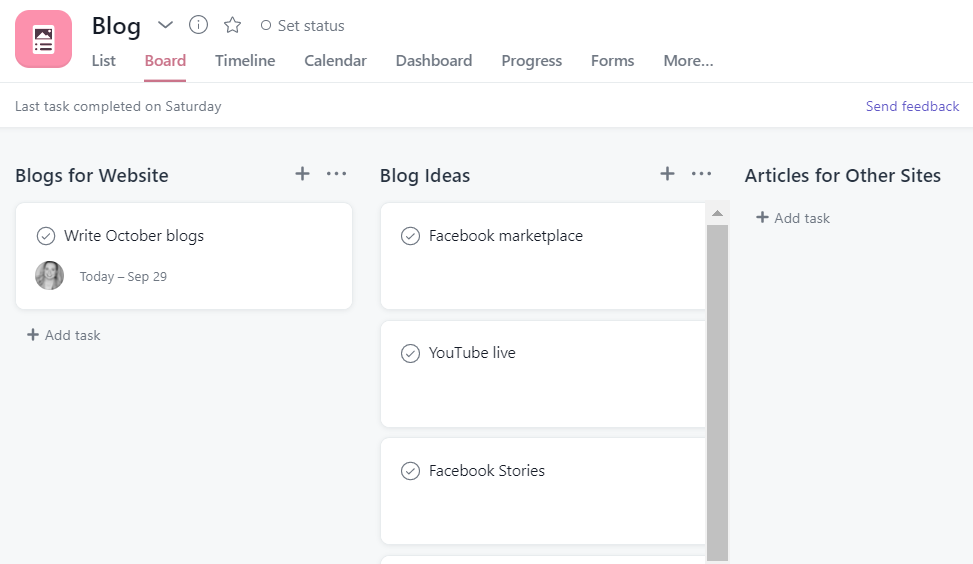
Task: Open the project details info icon
Action: point(199,25)
